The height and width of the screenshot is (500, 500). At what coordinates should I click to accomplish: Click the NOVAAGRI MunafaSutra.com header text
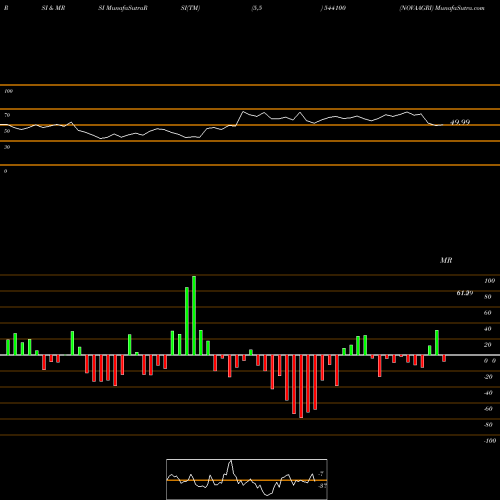click(442, 8)
